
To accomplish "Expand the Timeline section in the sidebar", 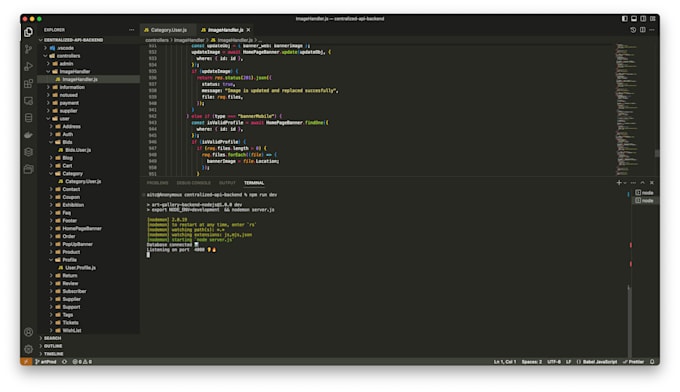I will 88,354.
